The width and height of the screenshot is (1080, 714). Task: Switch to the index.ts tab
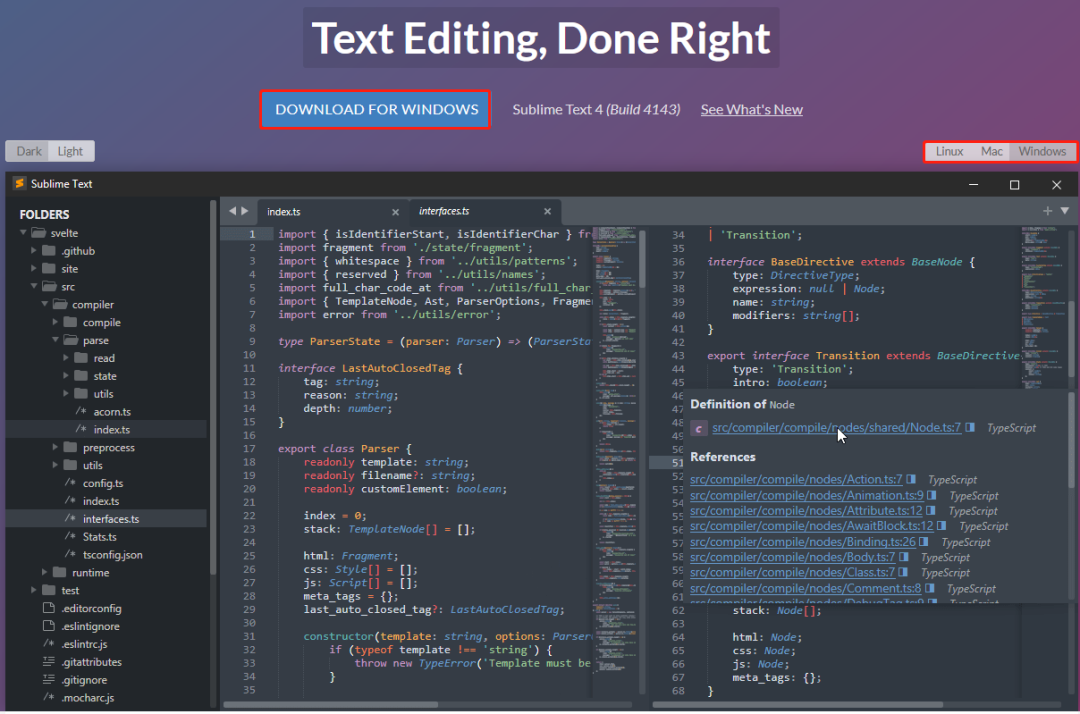[284, 212]
